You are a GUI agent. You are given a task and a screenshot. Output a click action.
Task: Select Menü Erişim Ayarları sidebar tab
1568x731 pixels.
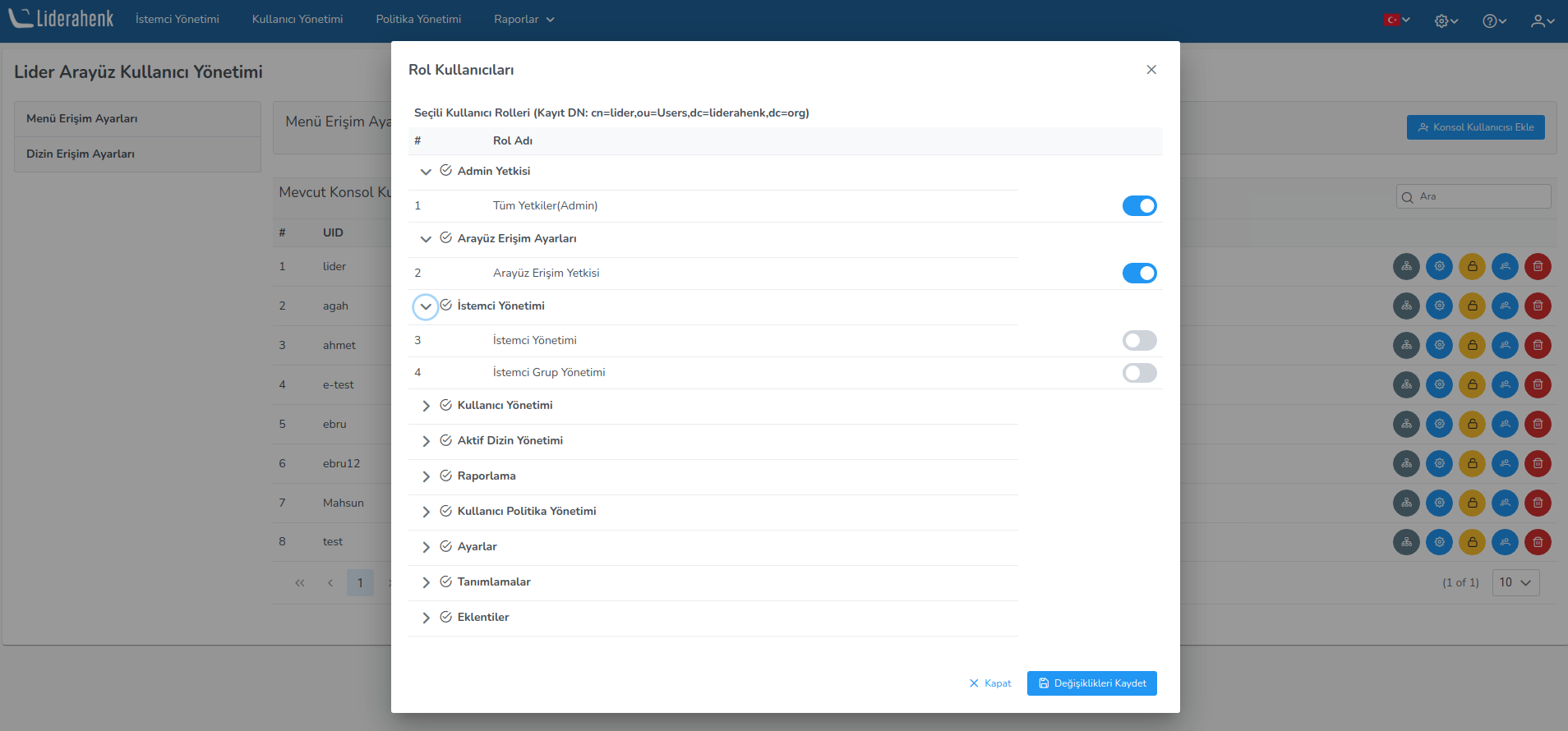[137, 119]
